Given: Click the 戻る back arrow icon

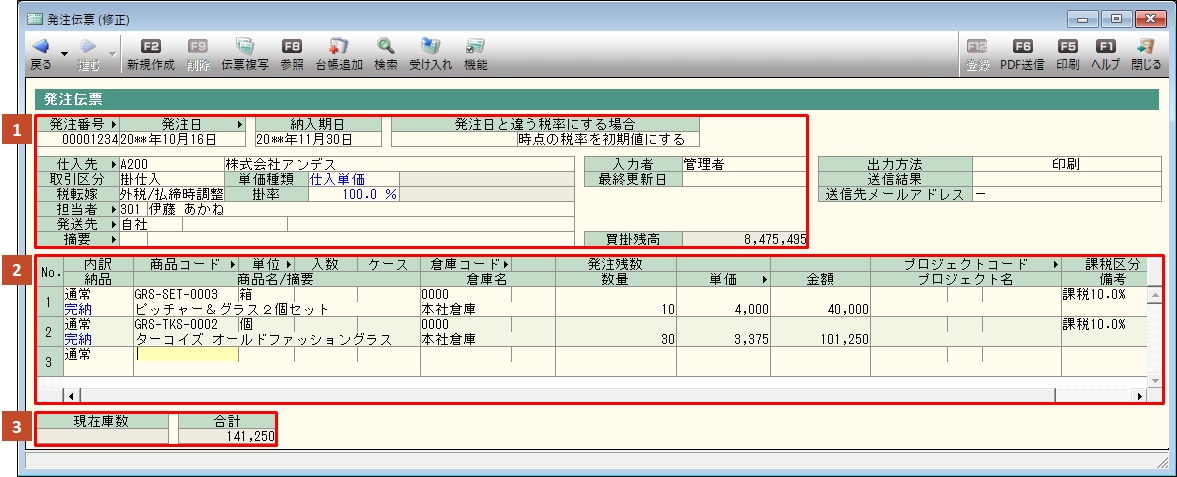Looking at the screenshot, I should click(x=40, y=46).
